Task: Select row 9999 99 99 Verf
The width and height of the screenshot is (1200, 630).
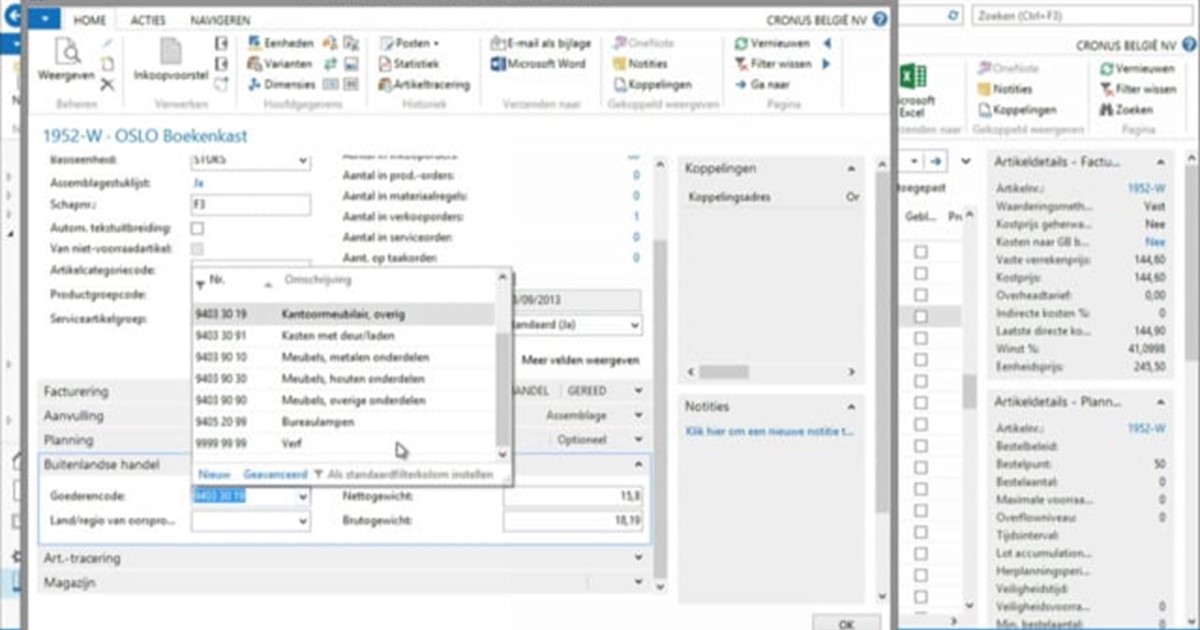Action: [x=344, y=443]
